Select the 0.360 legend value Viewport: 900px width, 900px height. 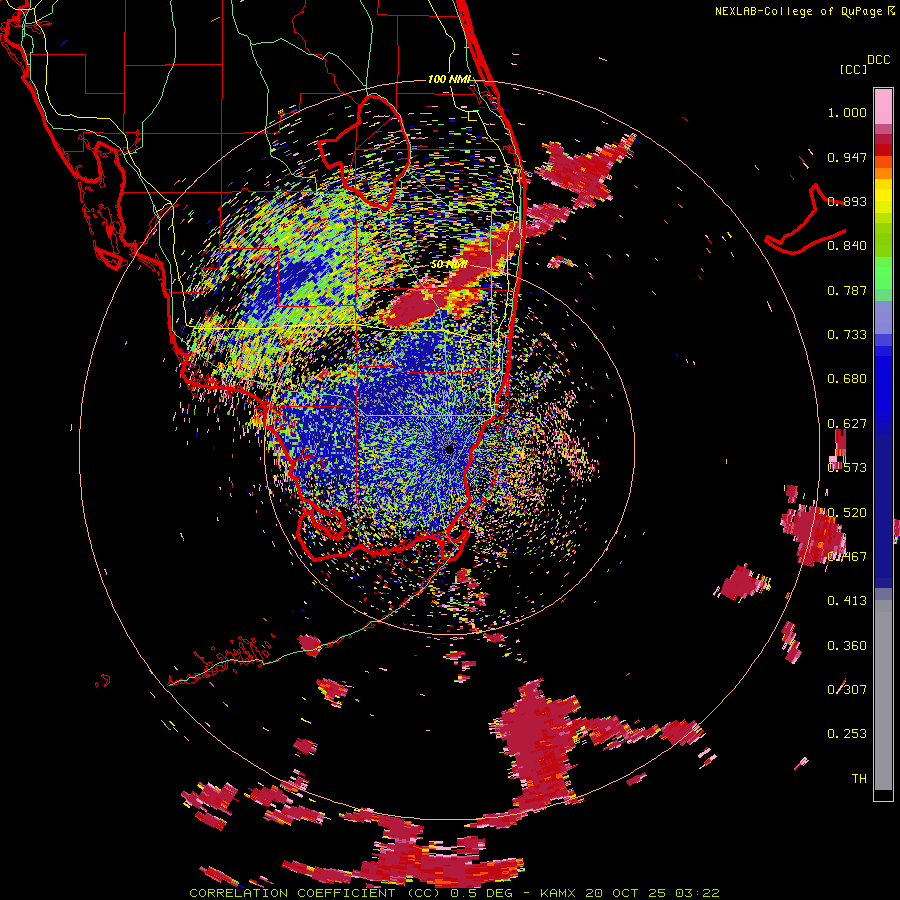[847, 646]
